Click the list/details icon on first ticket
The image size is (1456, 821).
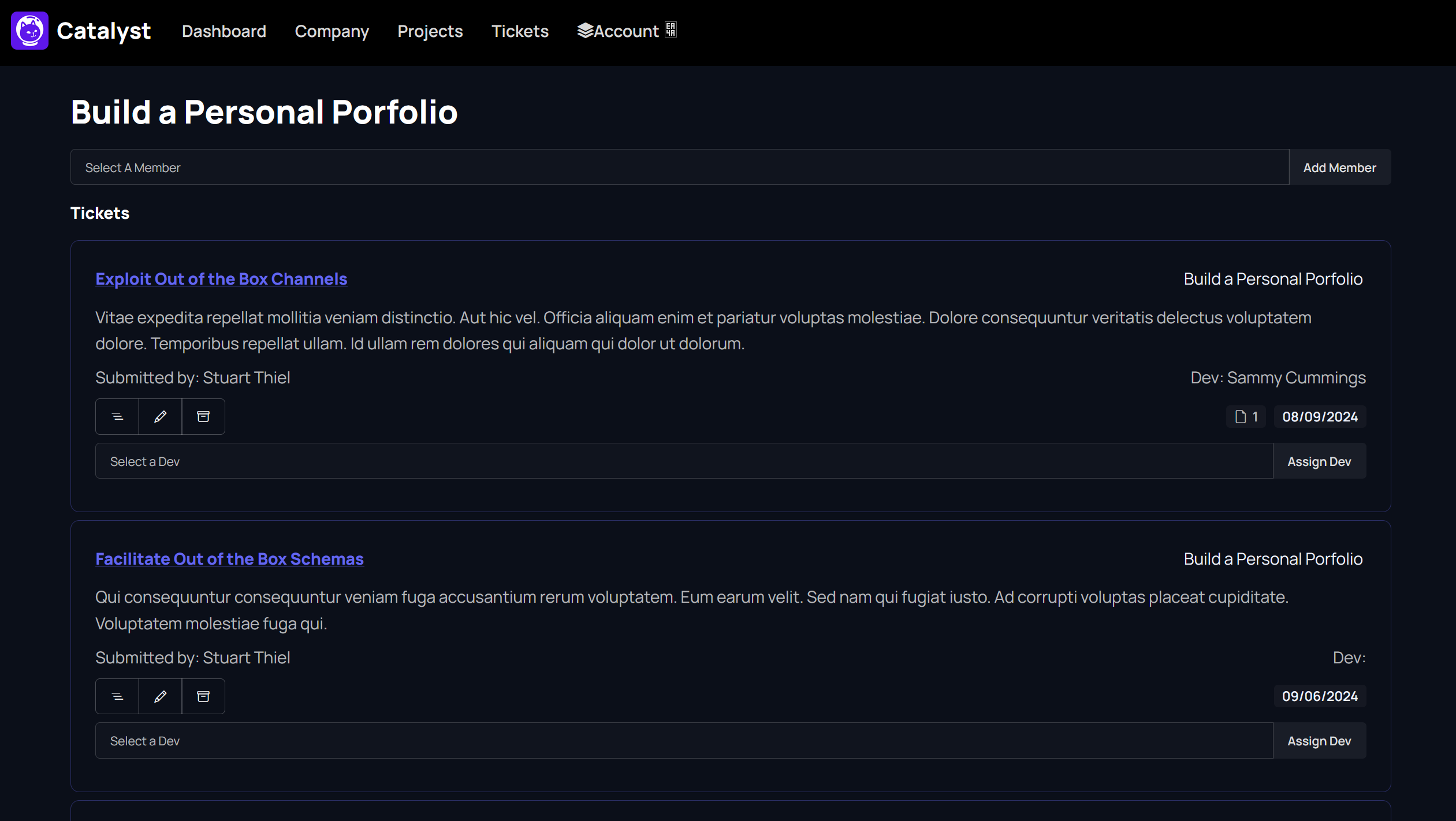(x=117, y=416)
